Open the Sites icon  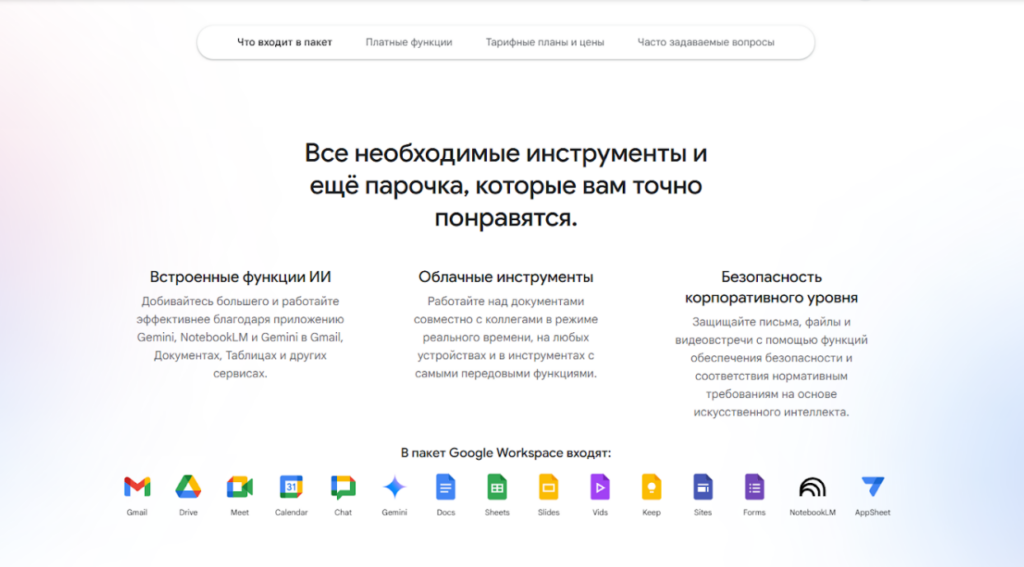(x=703, y=487)
